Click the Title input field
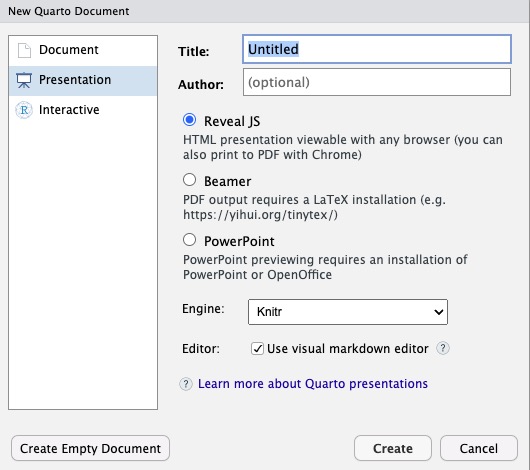This screenshot has width=530, height=470. (x=377, y=49)
